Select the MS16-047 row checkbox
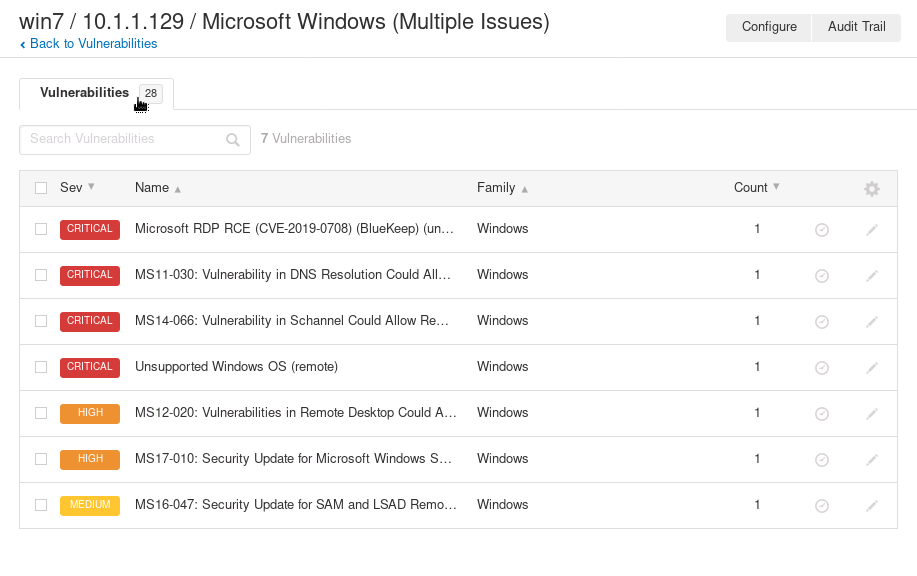917x576 pixels. [x=41, y=505]
